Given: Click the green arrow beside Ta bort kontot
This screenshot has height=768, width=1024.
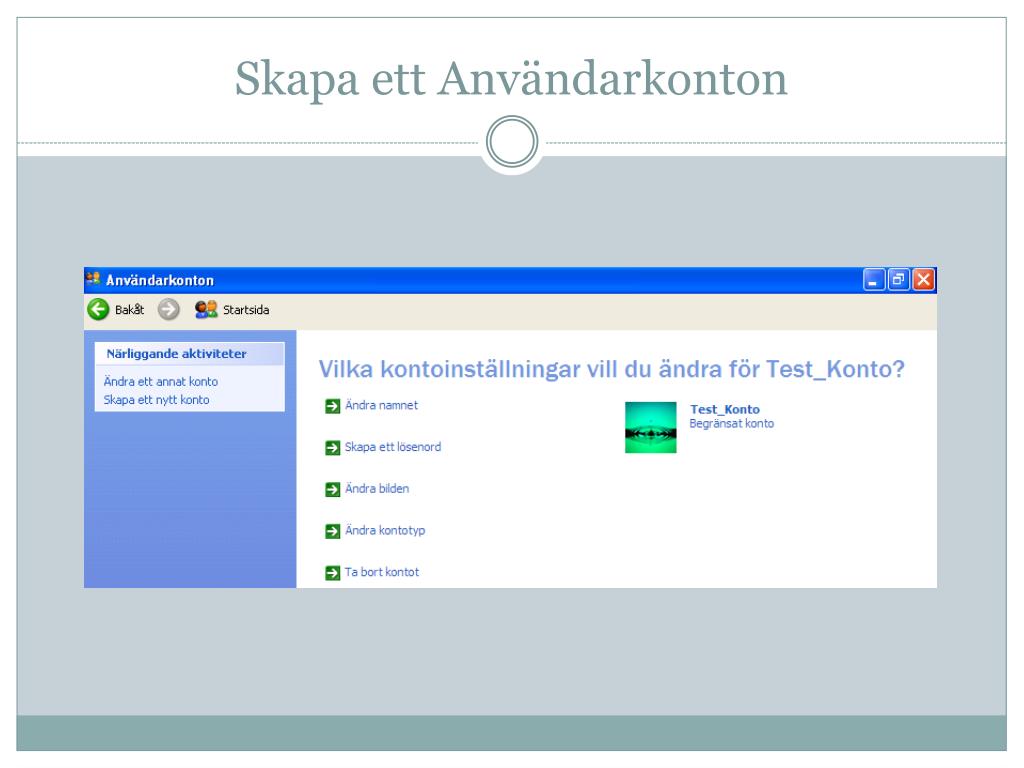Looking at the screenshot, I should click(332, 573).
